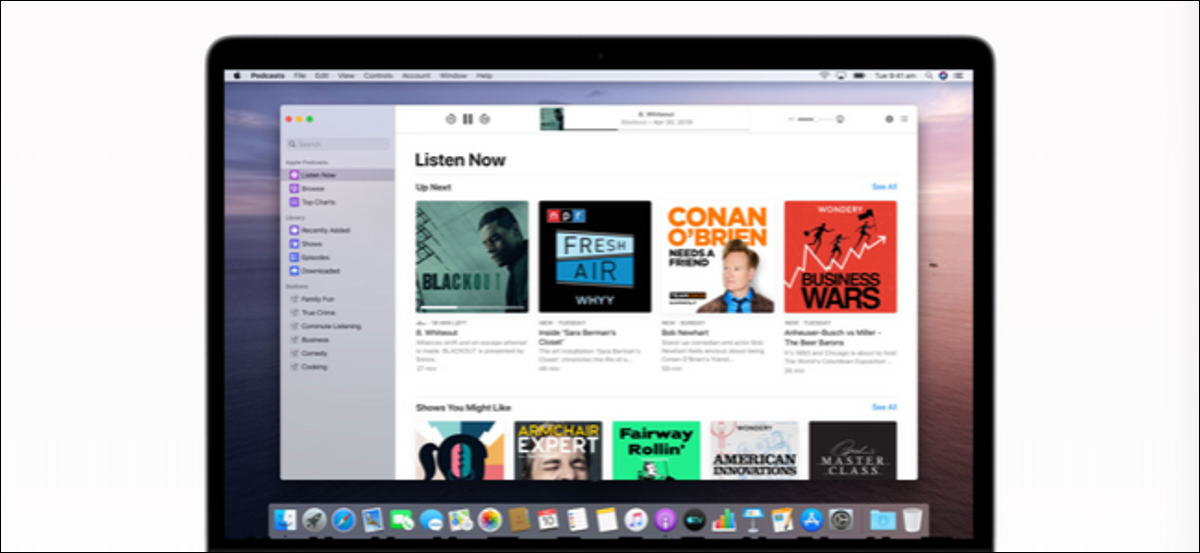Viewport: 1200px width, 553px height.
Task: Click the Wi-Fi status icon in the menu bar
Action: pyautogui.click(x=824, y=75)
